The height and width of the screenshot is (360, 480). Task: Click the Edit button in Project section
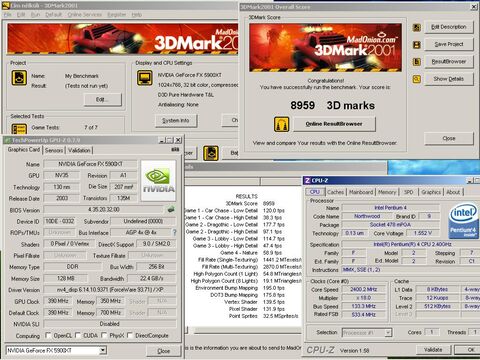click(x=103, y=100)
